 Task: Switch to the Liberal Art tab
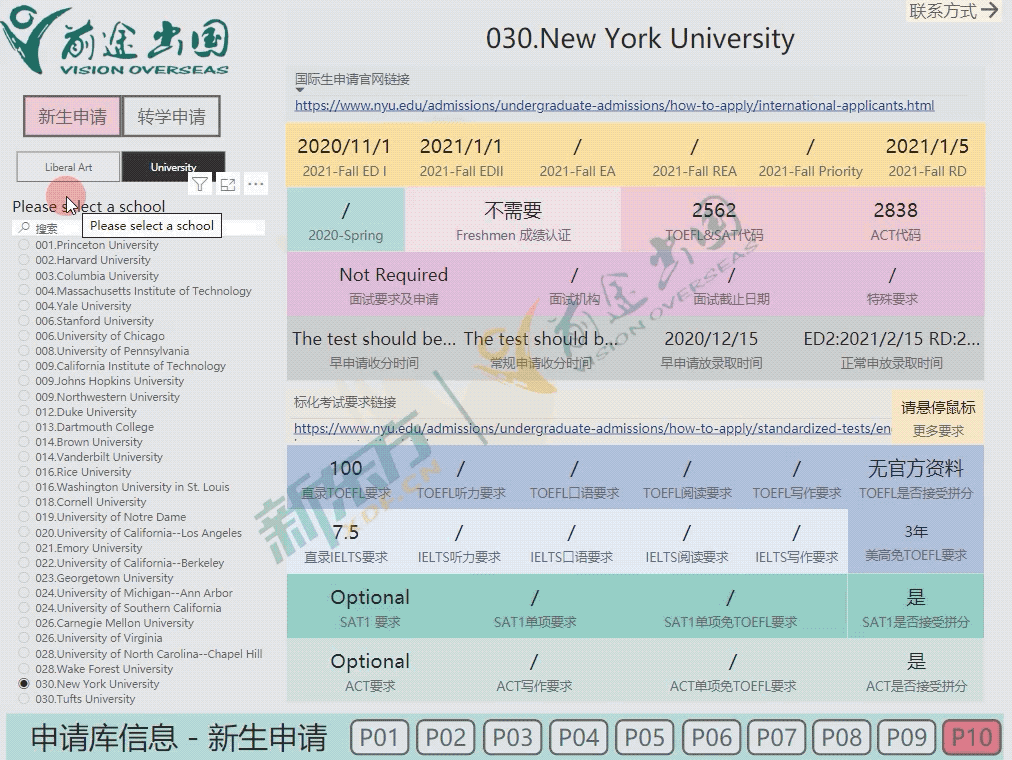click(68, 167)
